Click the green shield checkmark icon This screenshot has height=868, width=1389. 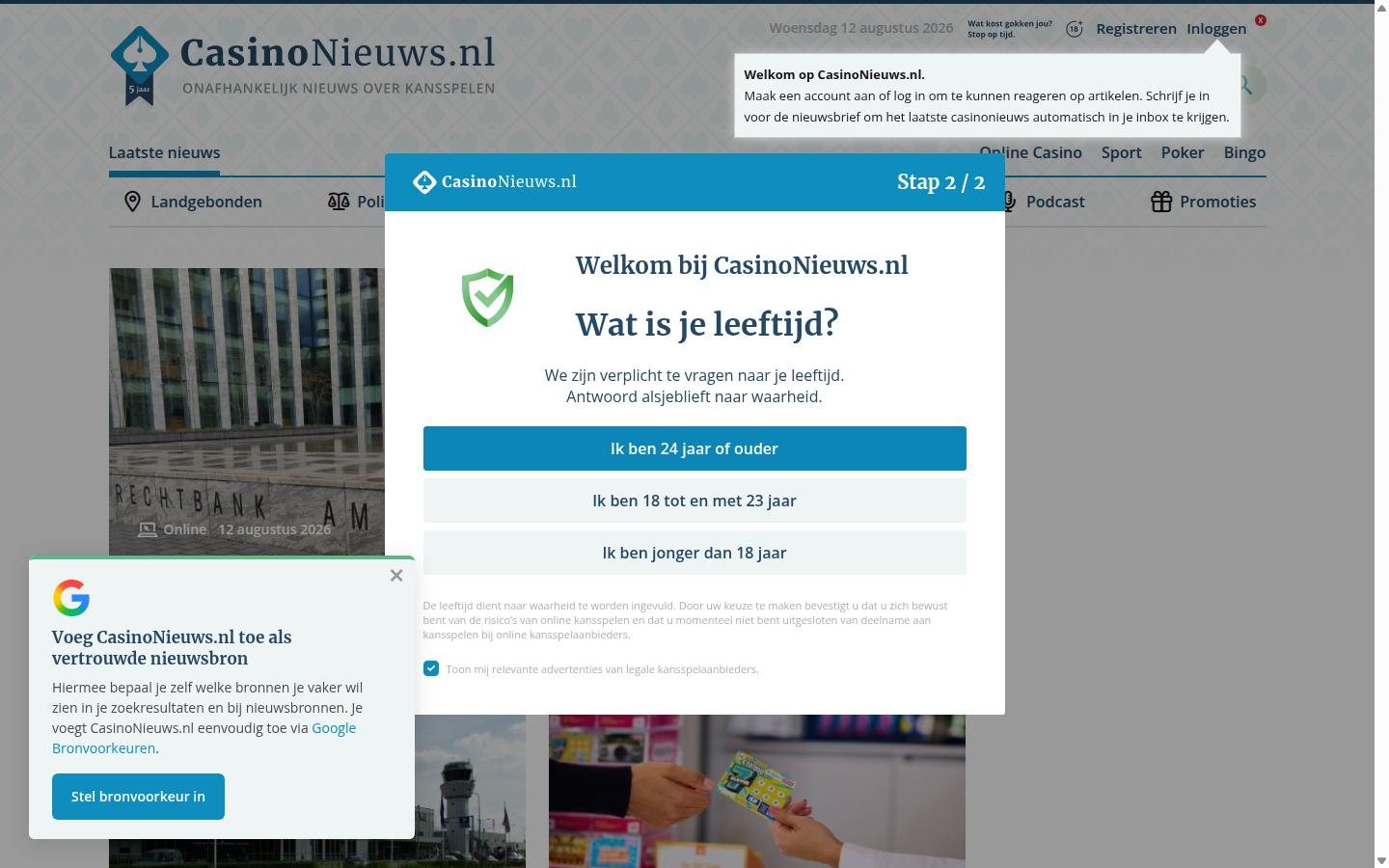click(487, 297)
